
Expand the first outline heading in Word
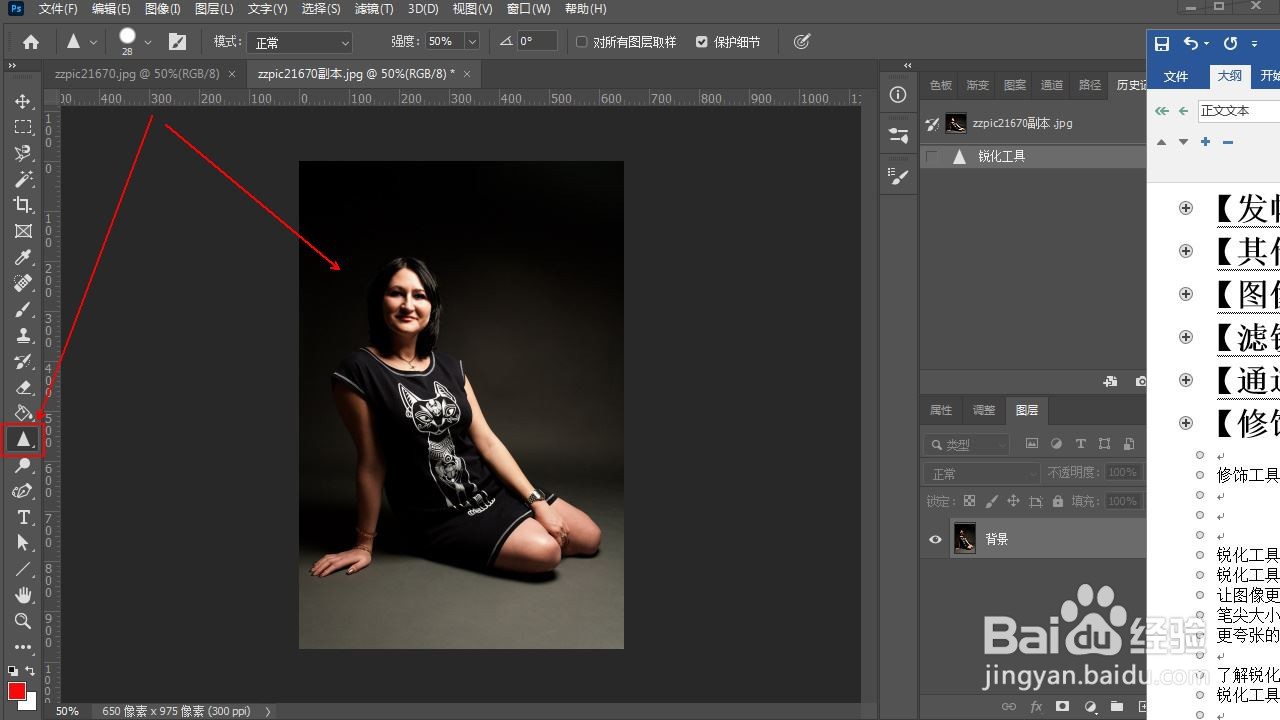1186,208
